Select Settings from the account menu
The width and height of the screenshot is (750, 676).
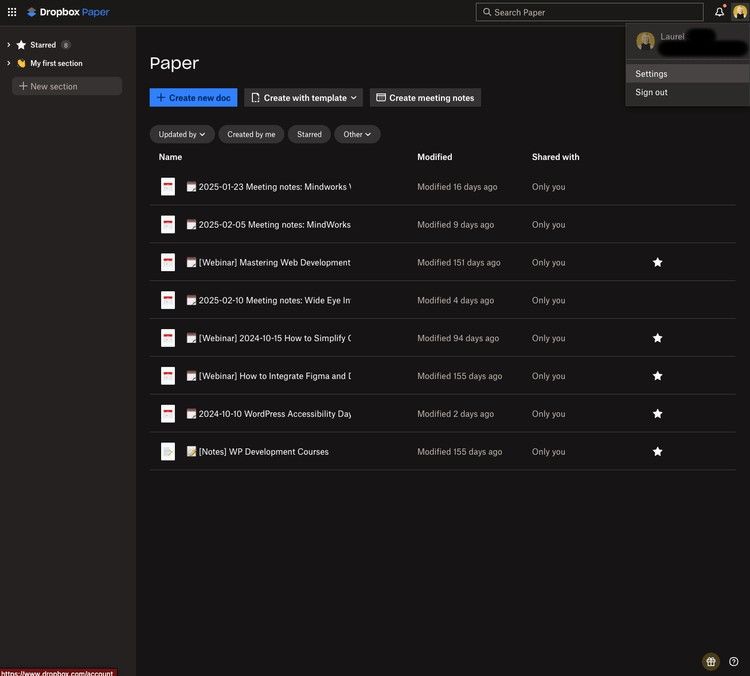(x=652, y=74)
